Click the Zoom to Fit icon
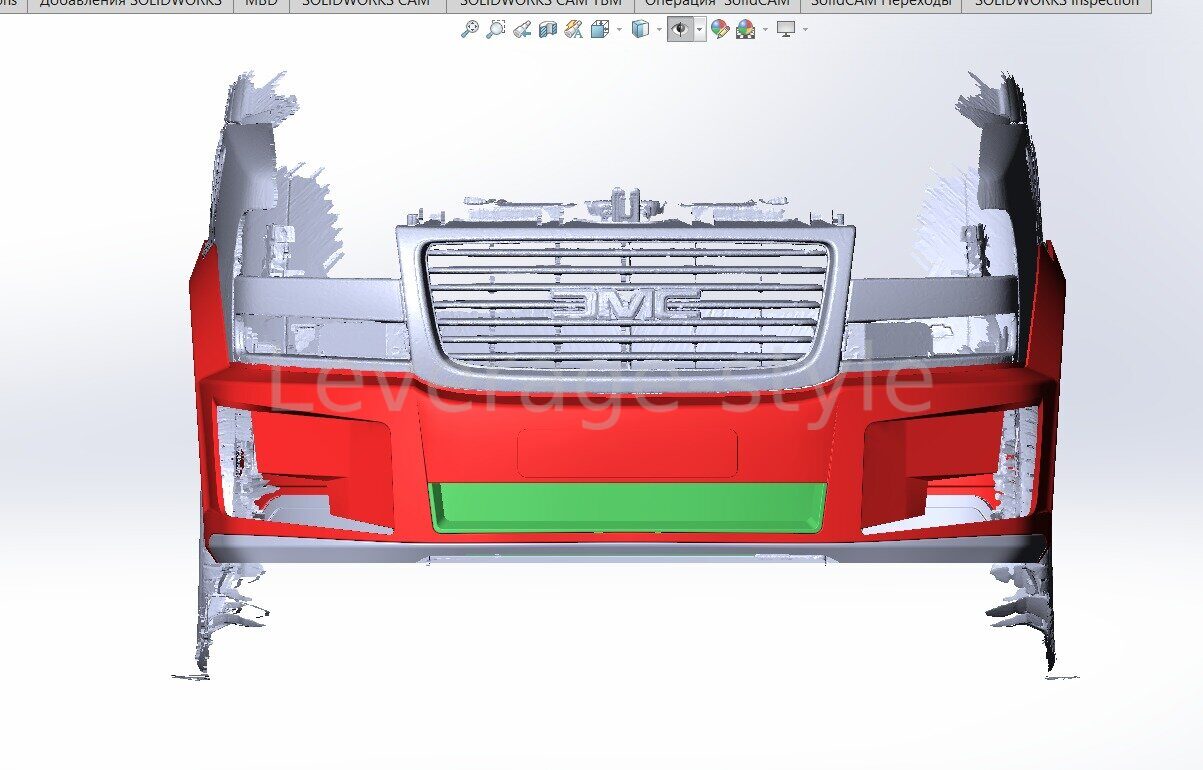The width and height of the screenshot is (1203, 770). pyautogui.click(x=469, y=30)
